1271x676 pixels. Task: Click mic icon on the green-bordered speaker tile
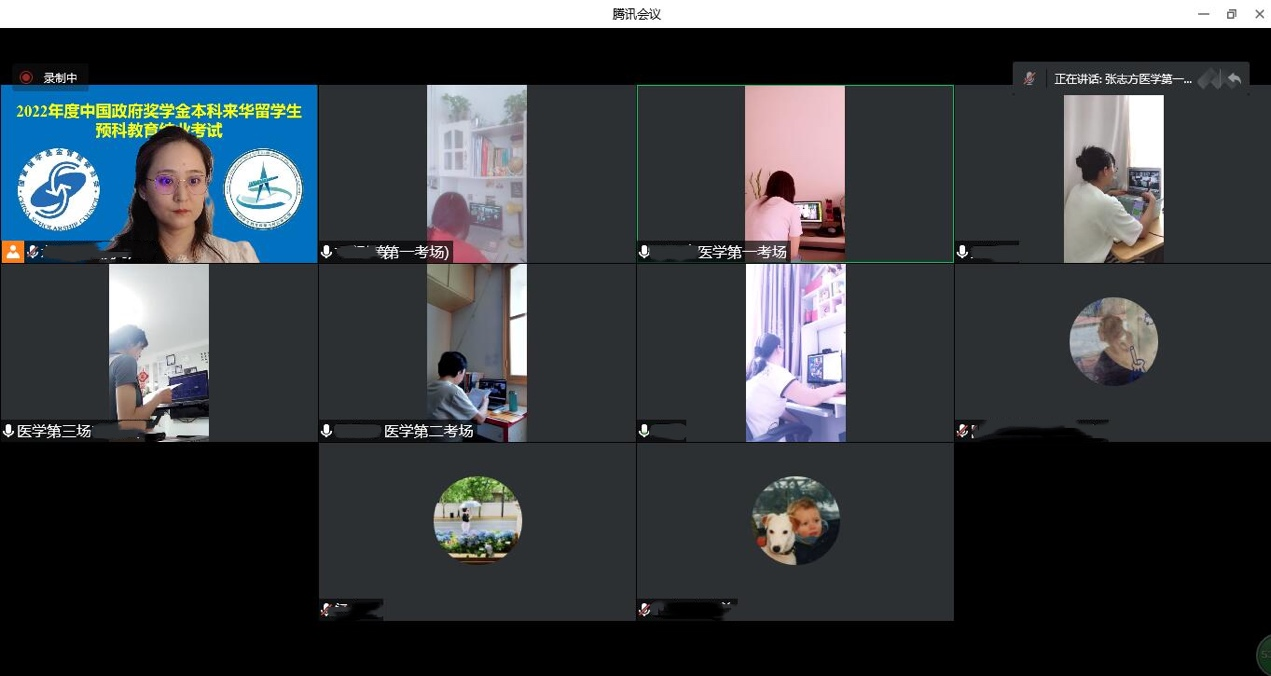tap(645, 252)
